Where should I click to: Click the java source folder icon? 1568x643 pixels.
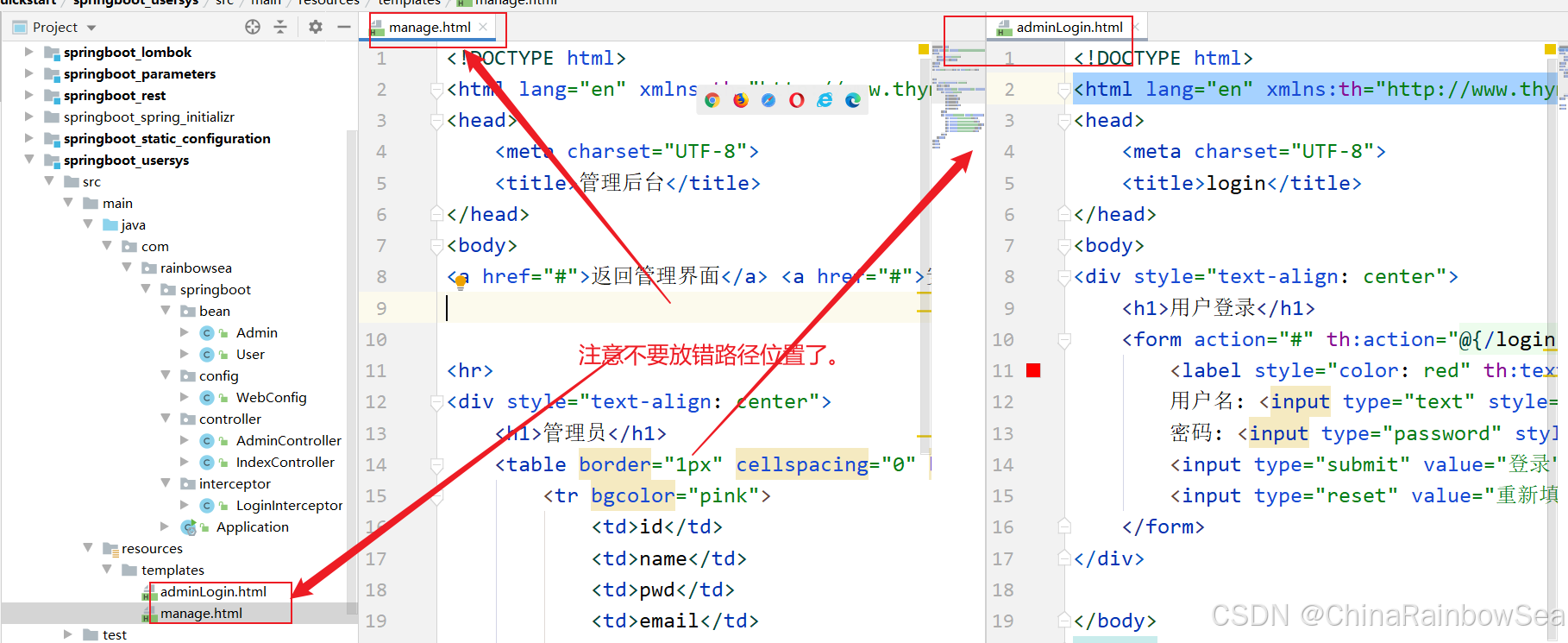click(110, 225)
